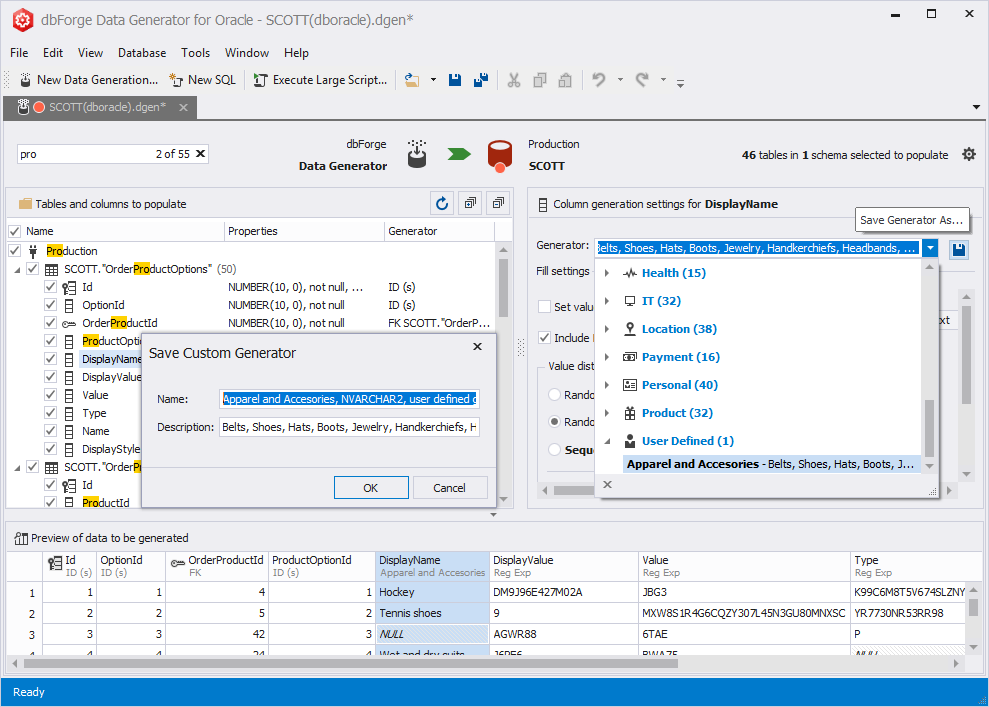Click the Save Generator As disk icon

pyautogui.click(x=959, y=249)
